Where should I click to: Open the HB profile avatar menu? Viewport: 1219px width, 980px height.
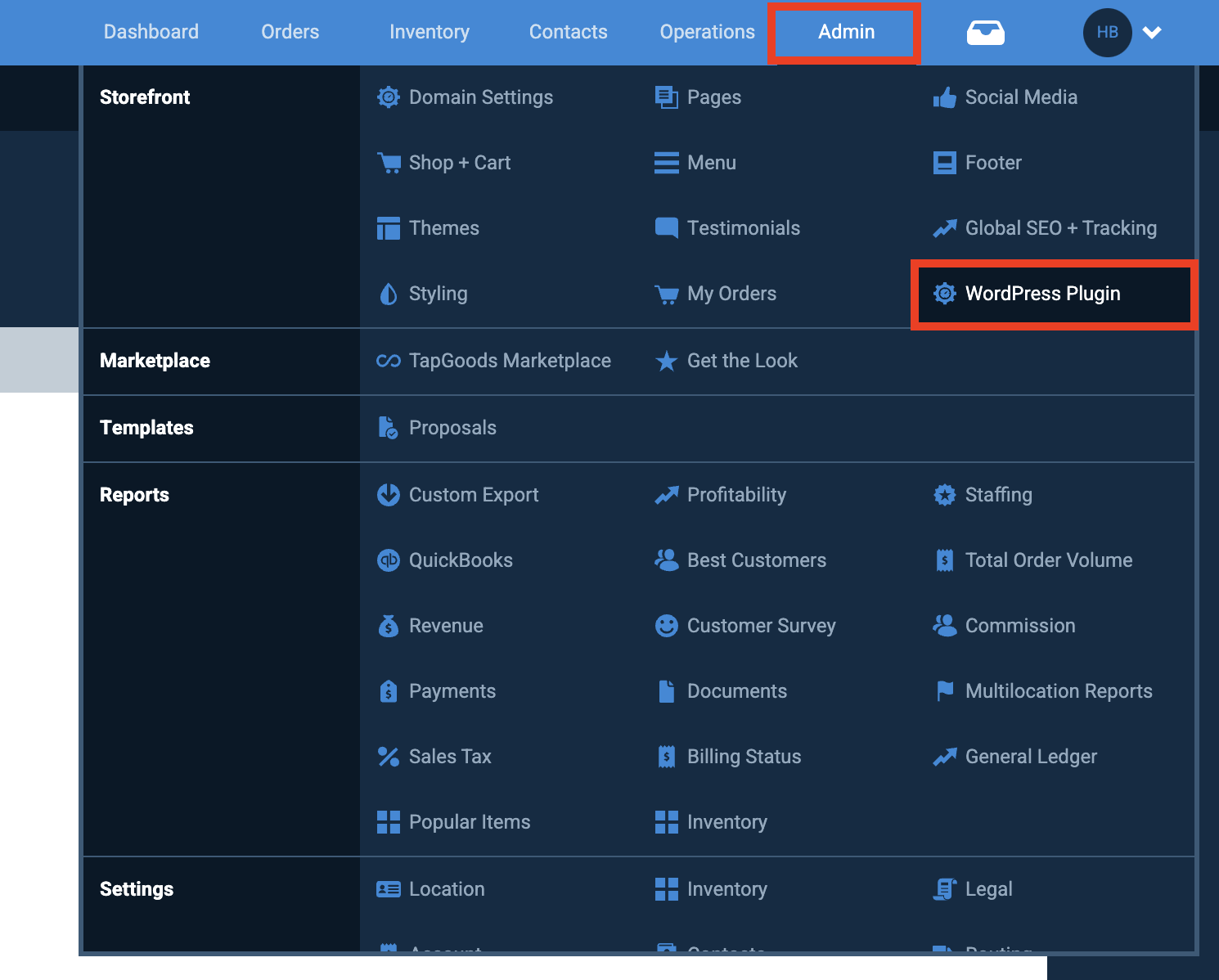[1107, 32]
